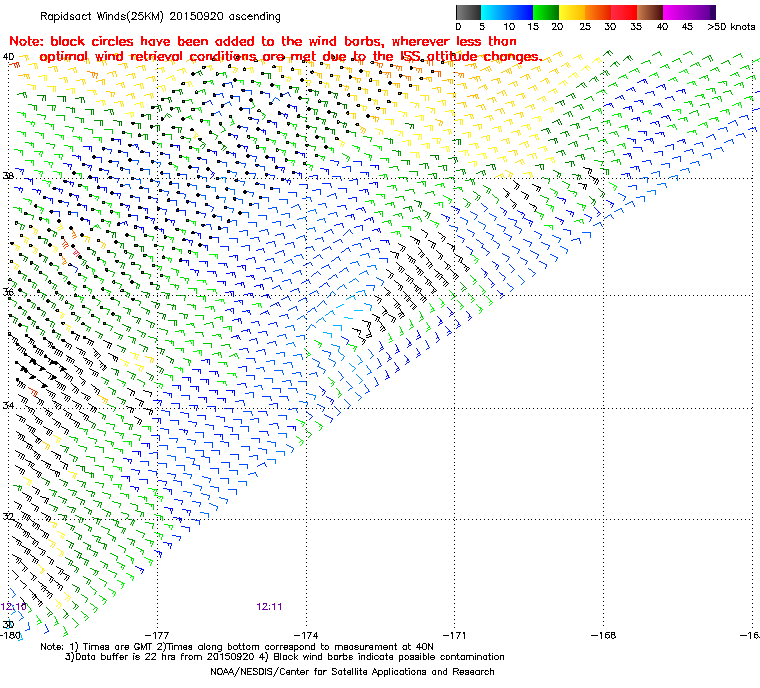The image size is (760, 688).
Task: Click the green 15-20 knots color swatch
Action: coord(546,12)
